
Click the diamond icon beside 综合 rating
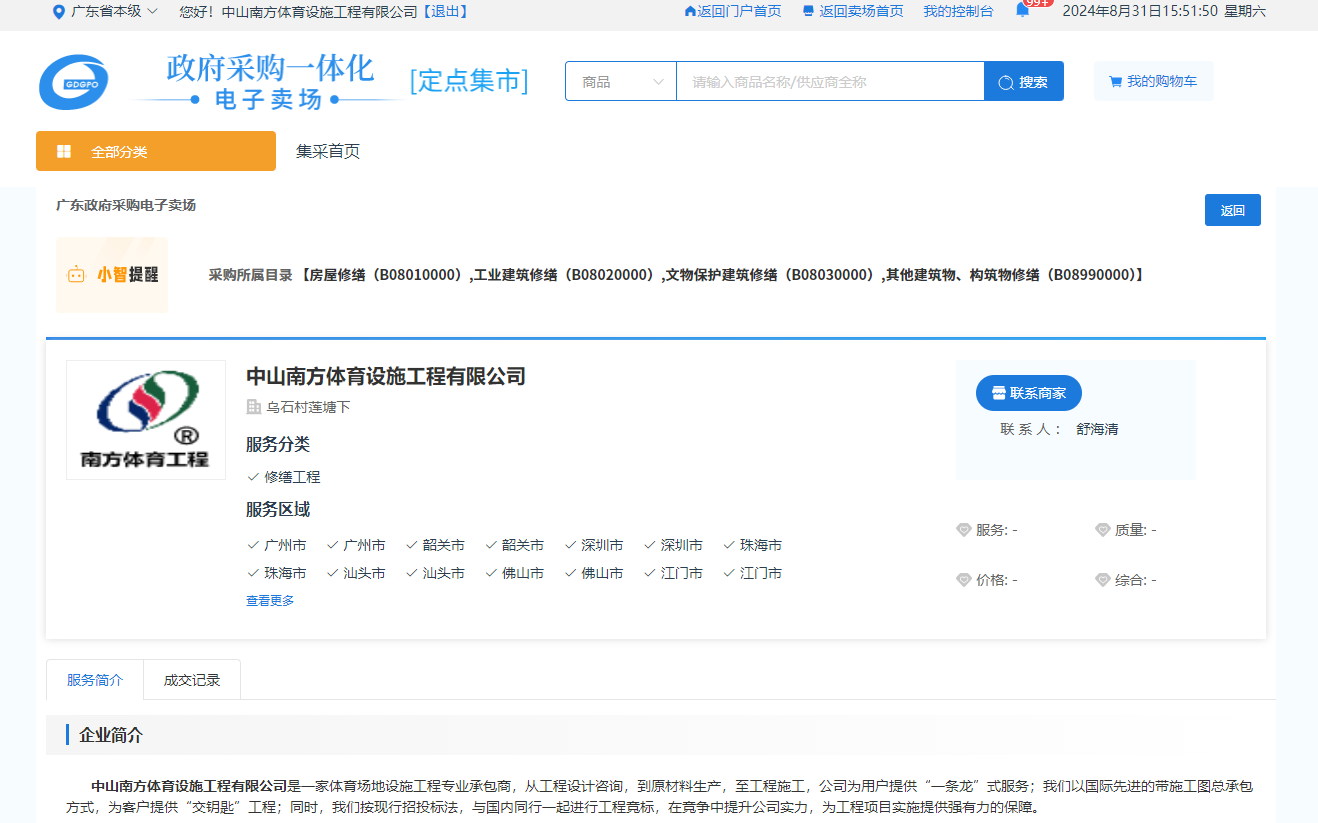coord(1103,580)
